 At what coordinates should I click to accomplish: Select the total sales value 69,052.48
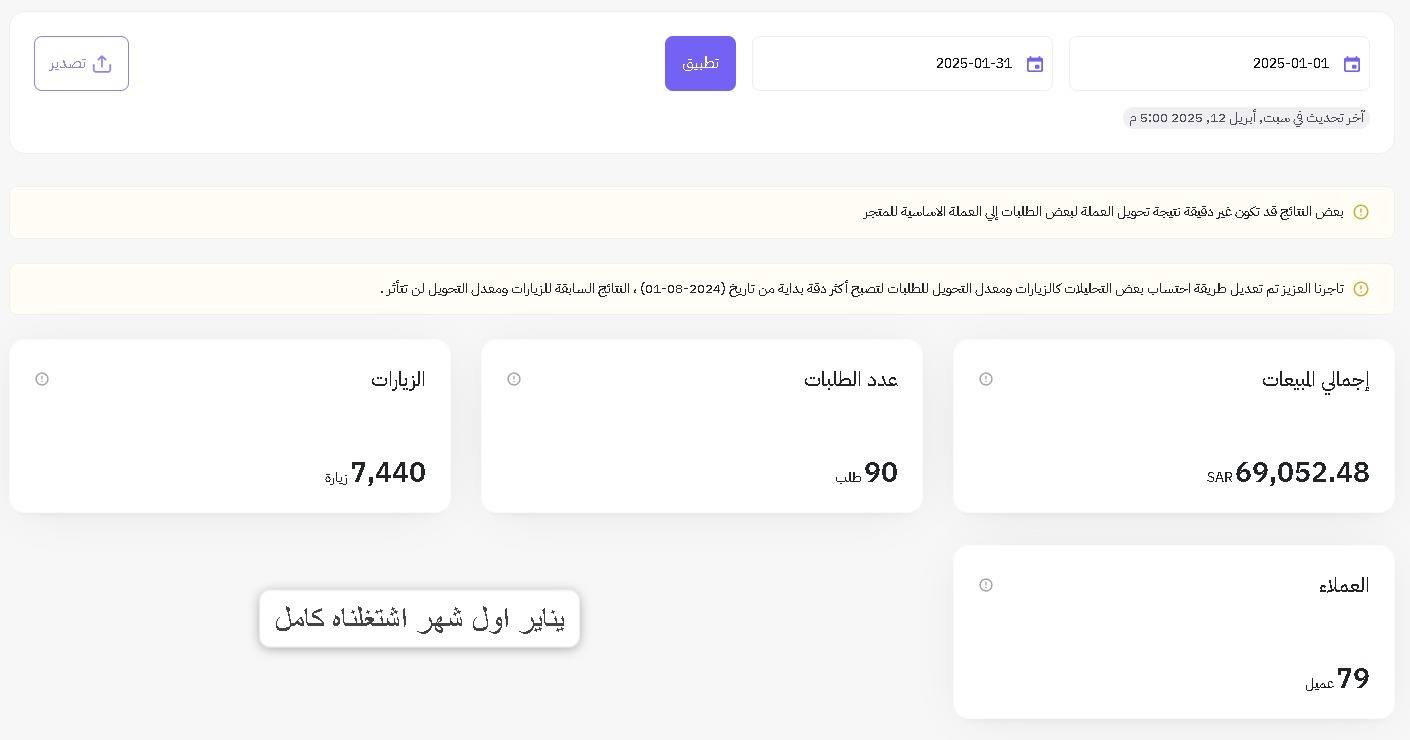click(1302, 472)
